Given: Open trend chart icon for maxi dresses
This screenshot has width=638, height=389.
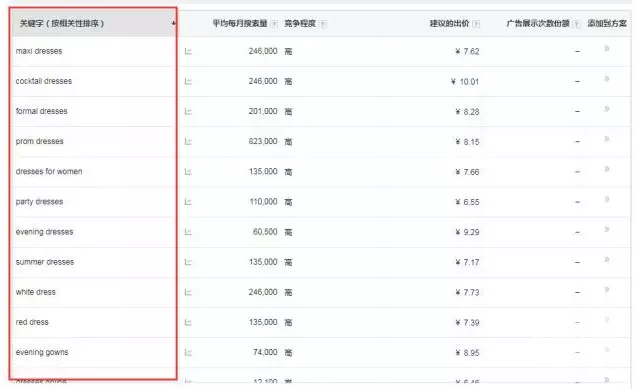Looking at the screenshot, I should 188,51.
